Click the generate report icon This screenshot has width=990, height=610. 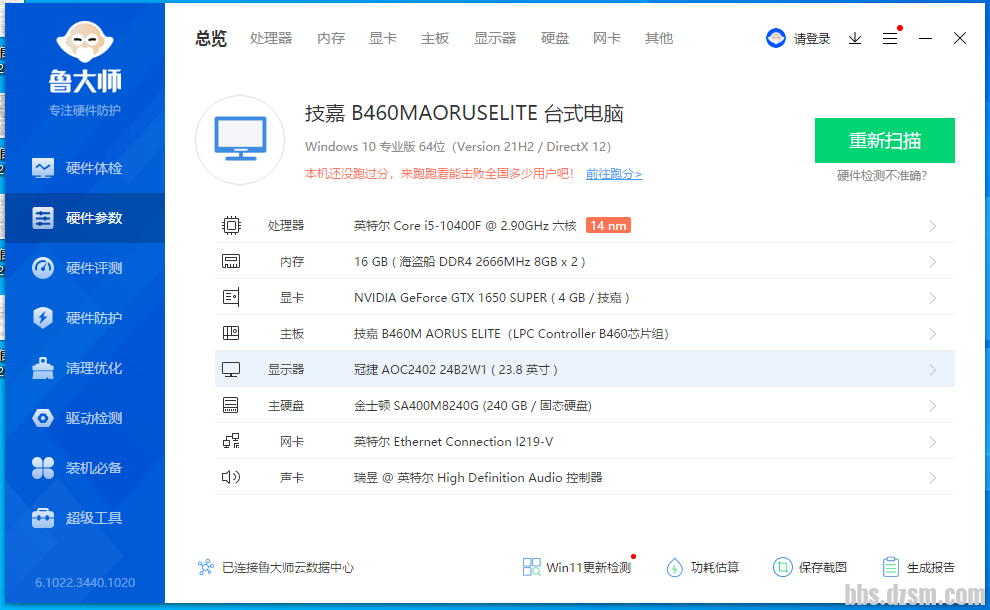tap(891, 567)
